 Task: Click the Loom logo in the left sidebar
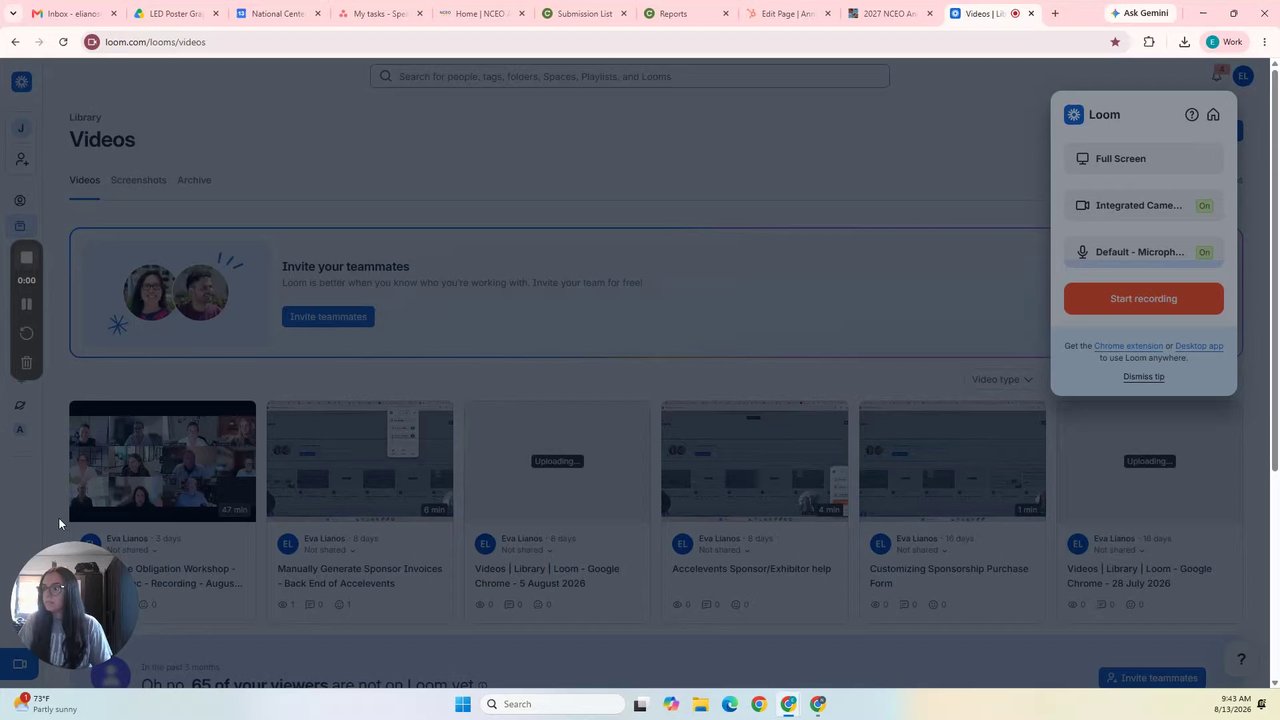coord(21,82)
